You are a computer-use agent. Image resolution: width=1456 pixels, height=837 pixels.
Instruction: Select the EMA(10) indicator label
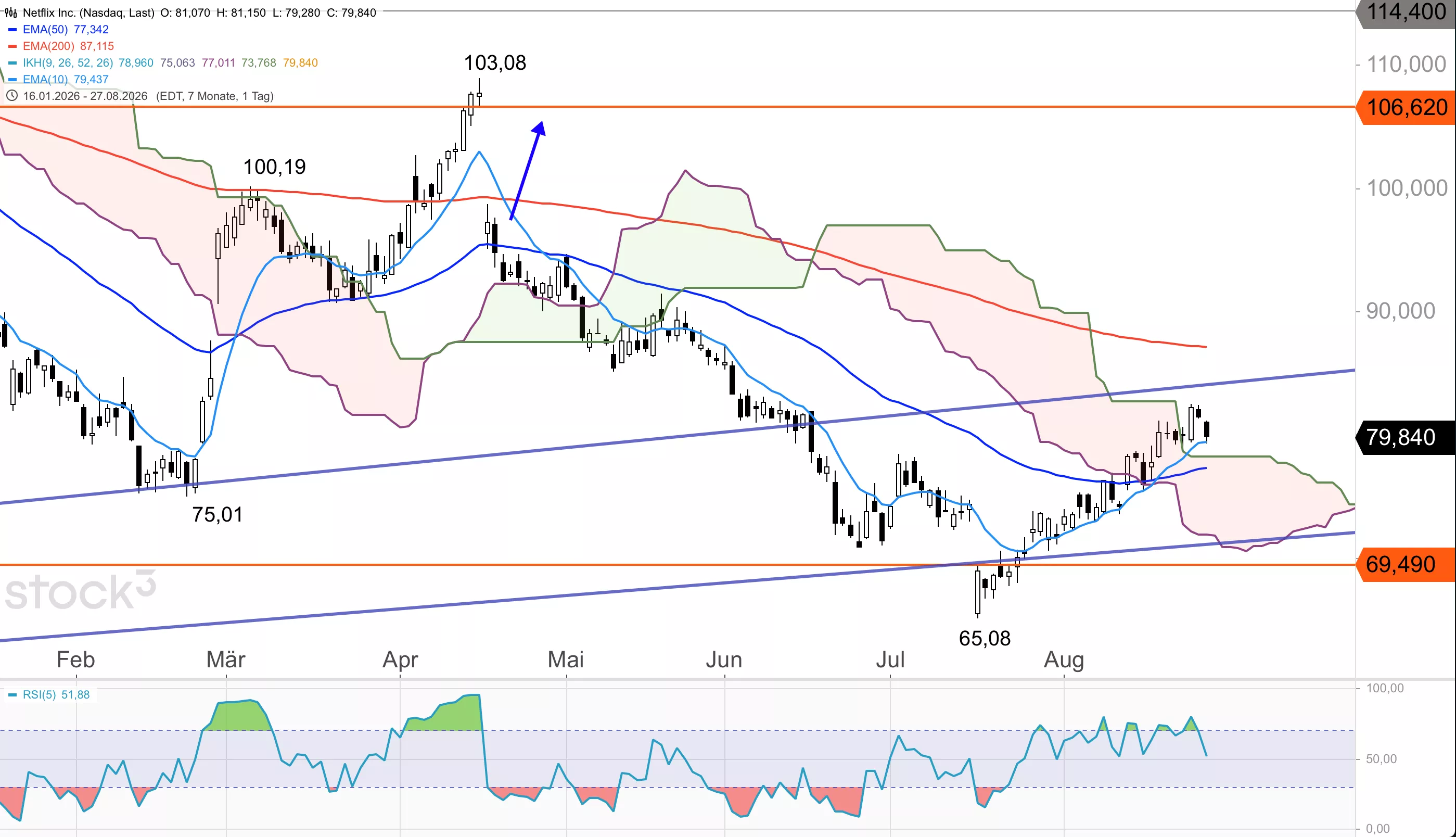[45, 79]
